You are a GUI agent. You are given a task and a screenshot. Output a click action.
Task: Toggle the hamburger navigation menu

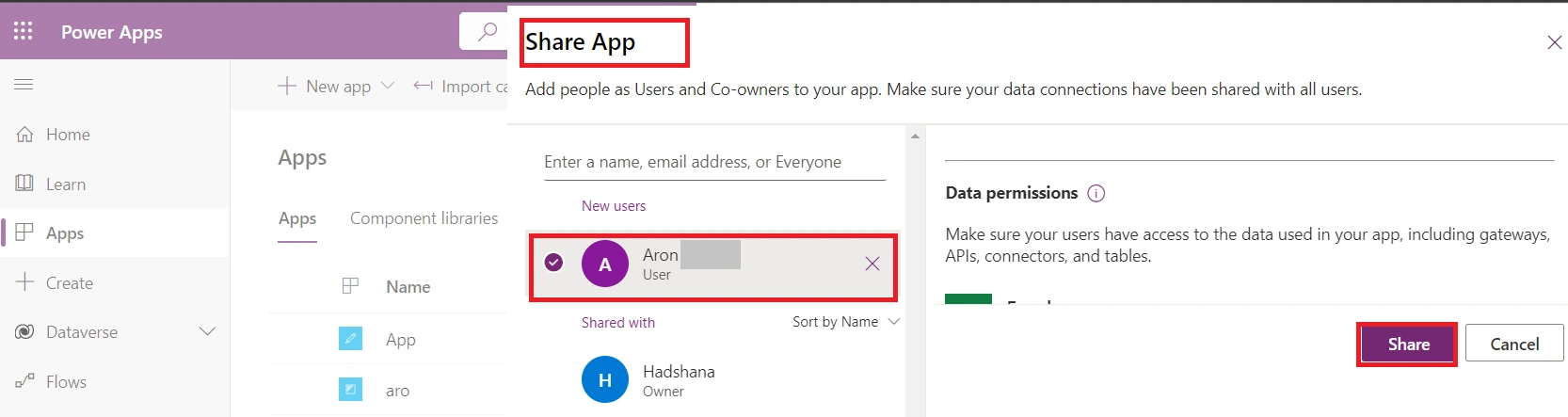(24, 84)
